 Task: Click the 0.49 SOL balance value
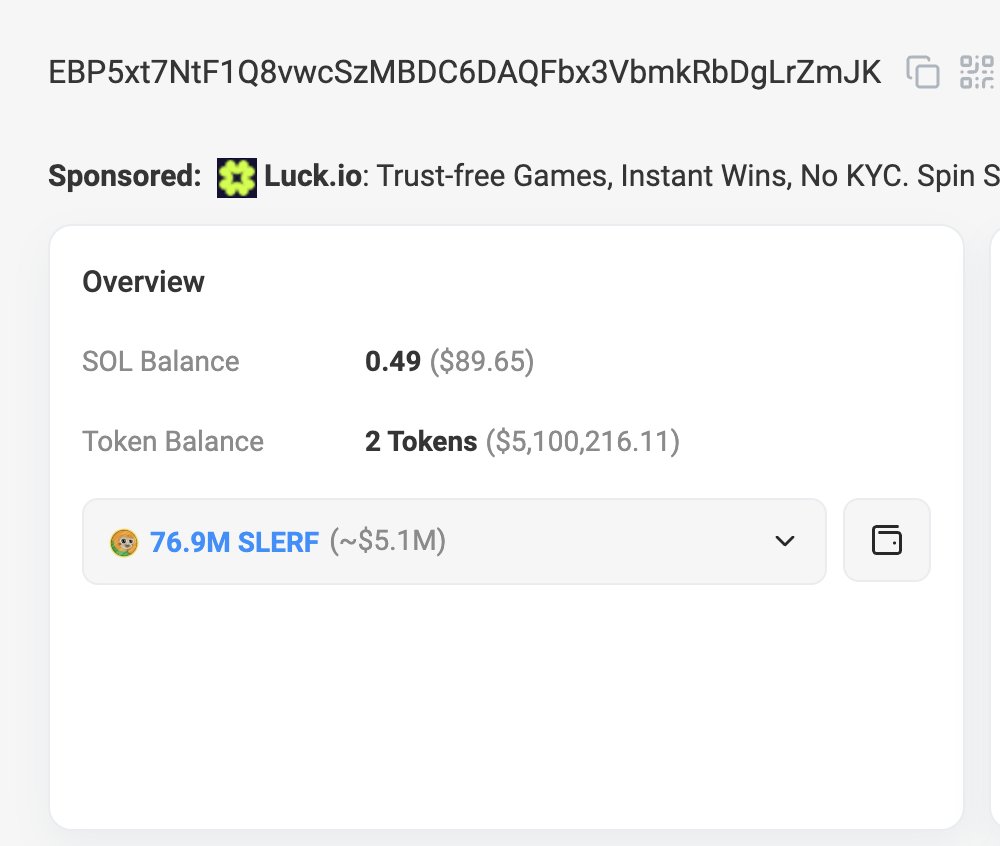click(x=393, y=361)
